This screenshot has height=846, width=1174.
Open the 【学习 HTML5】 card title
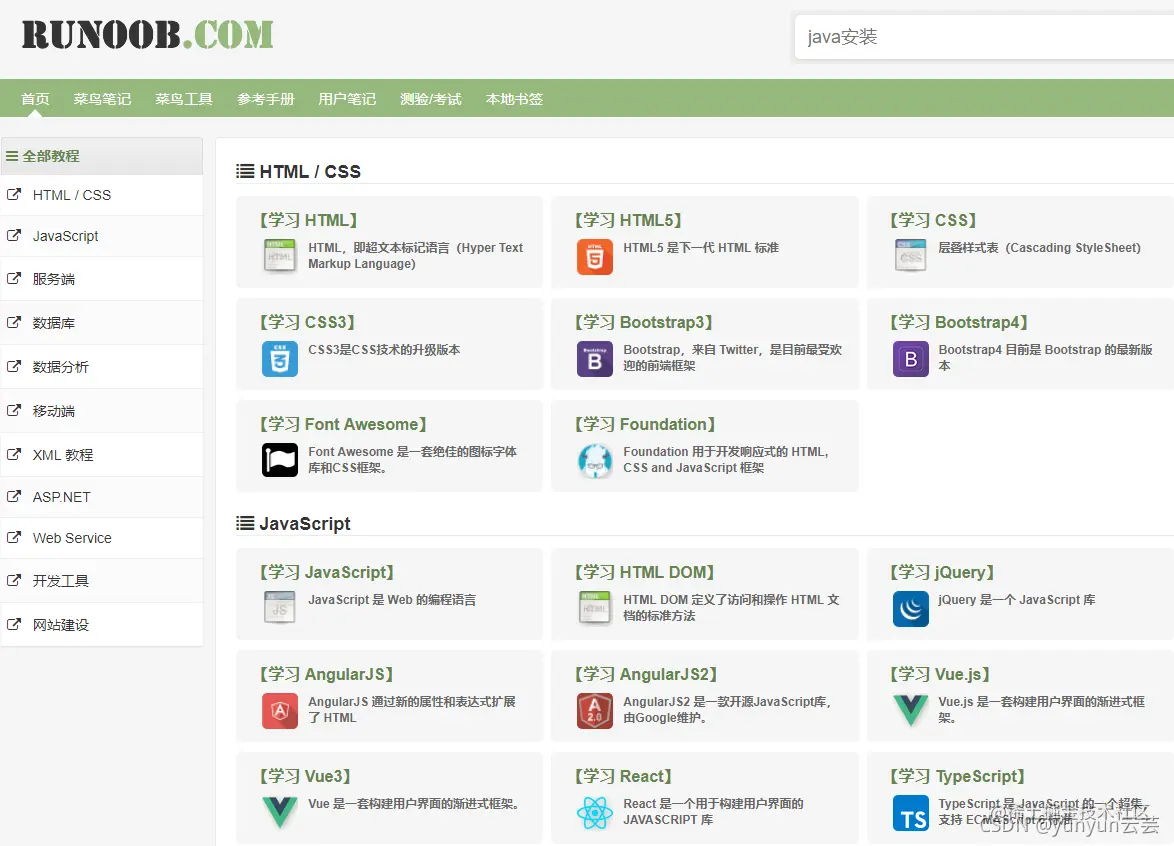click(628, 220)
